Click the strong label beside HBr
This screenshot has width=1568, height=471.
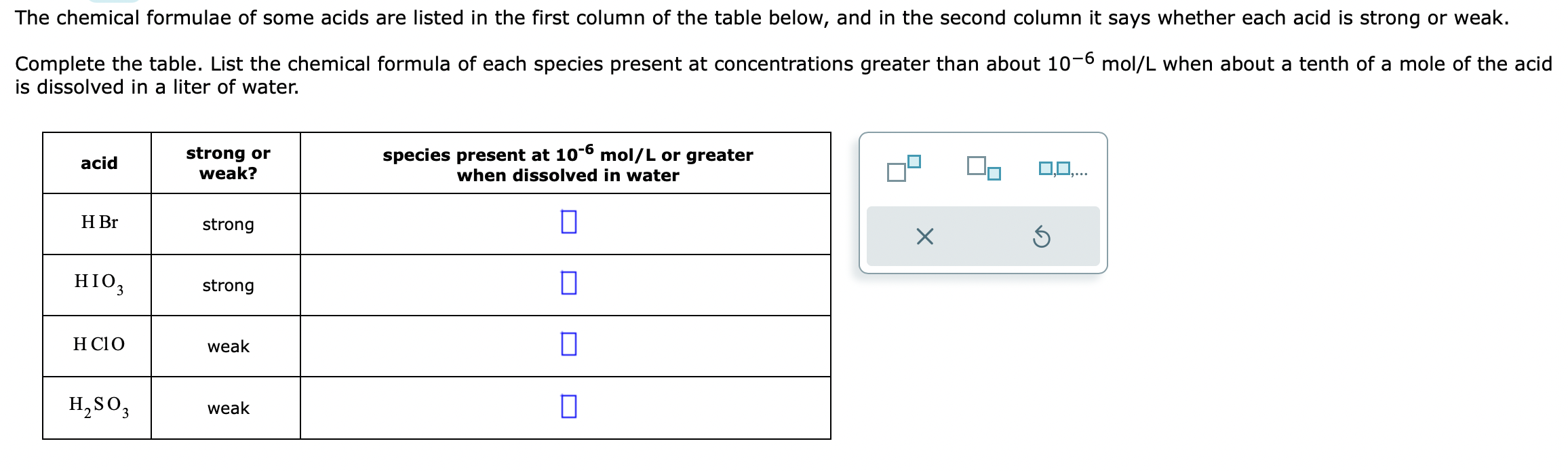click(x=228, y=225)
